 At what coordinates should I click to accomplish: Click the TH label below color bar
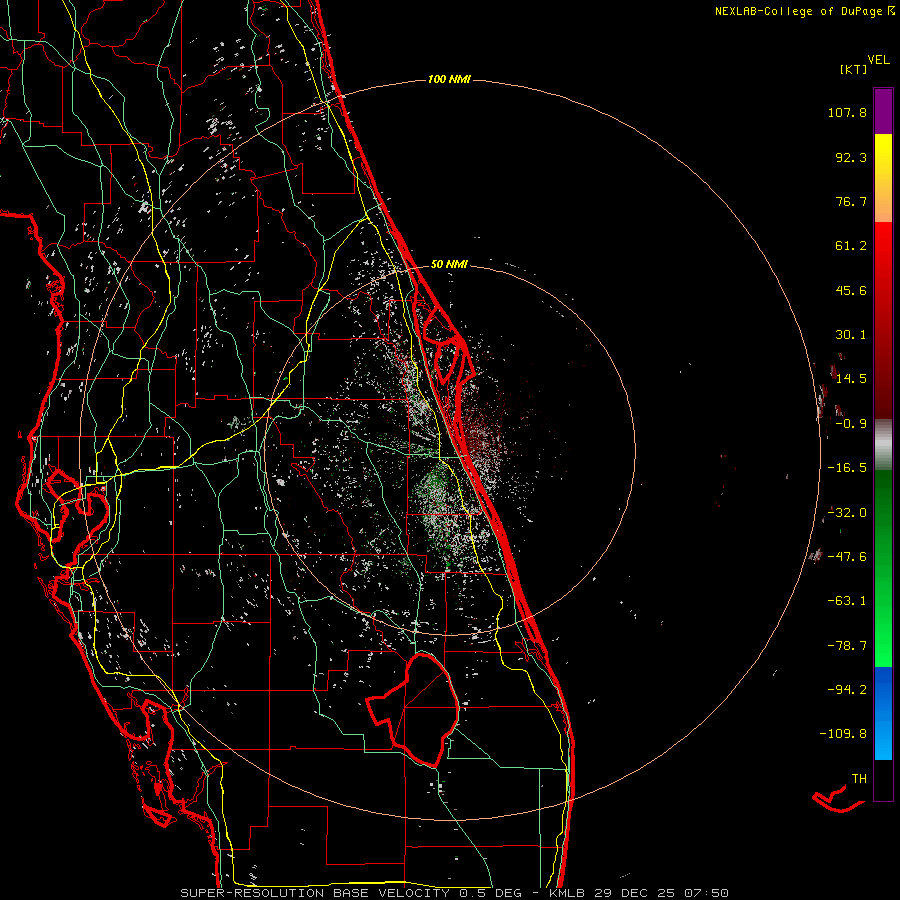click(x=859, y=779)
